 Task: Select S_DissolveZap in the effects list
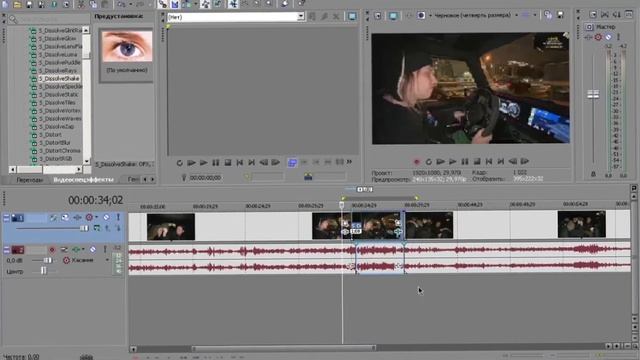pyautogui.click(x=56, y=127)
